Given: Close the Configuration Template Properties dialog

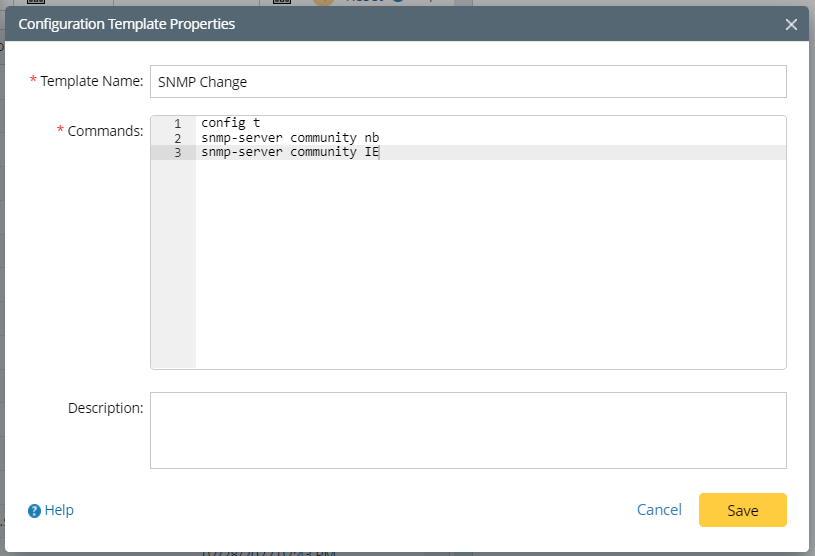Looking at the screenshot, I should click(791, 24).
